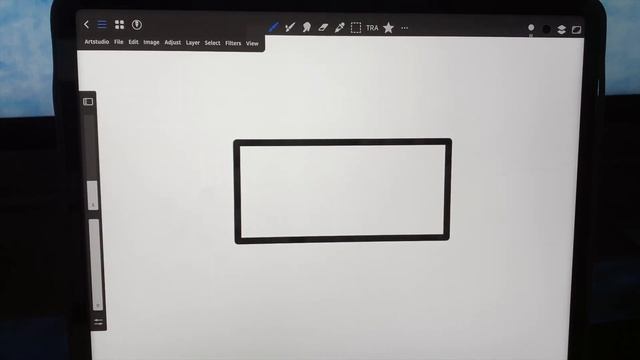Select the paint brush tool
Image resolution: width=640 pixels, height=360 pixels.
coord(290,27)
